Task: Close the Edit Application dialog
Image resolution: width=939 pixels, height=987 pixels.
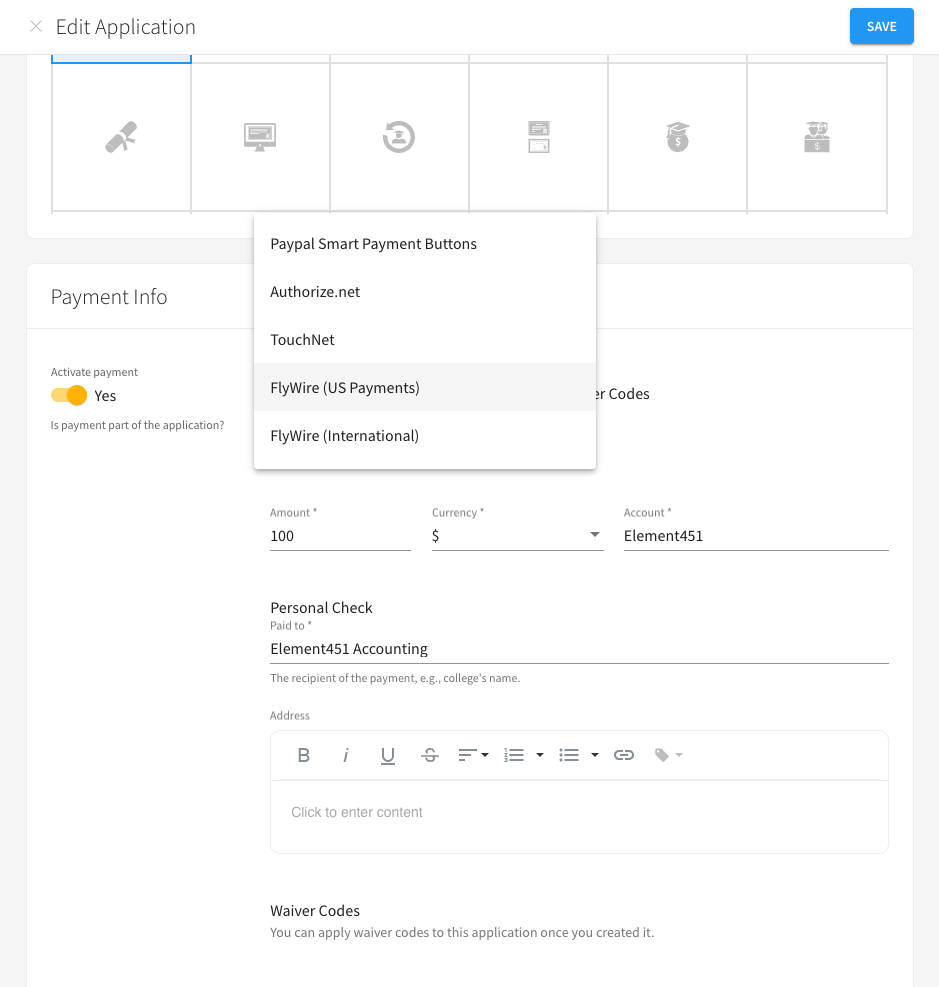Action: click(x=36, y=26)
